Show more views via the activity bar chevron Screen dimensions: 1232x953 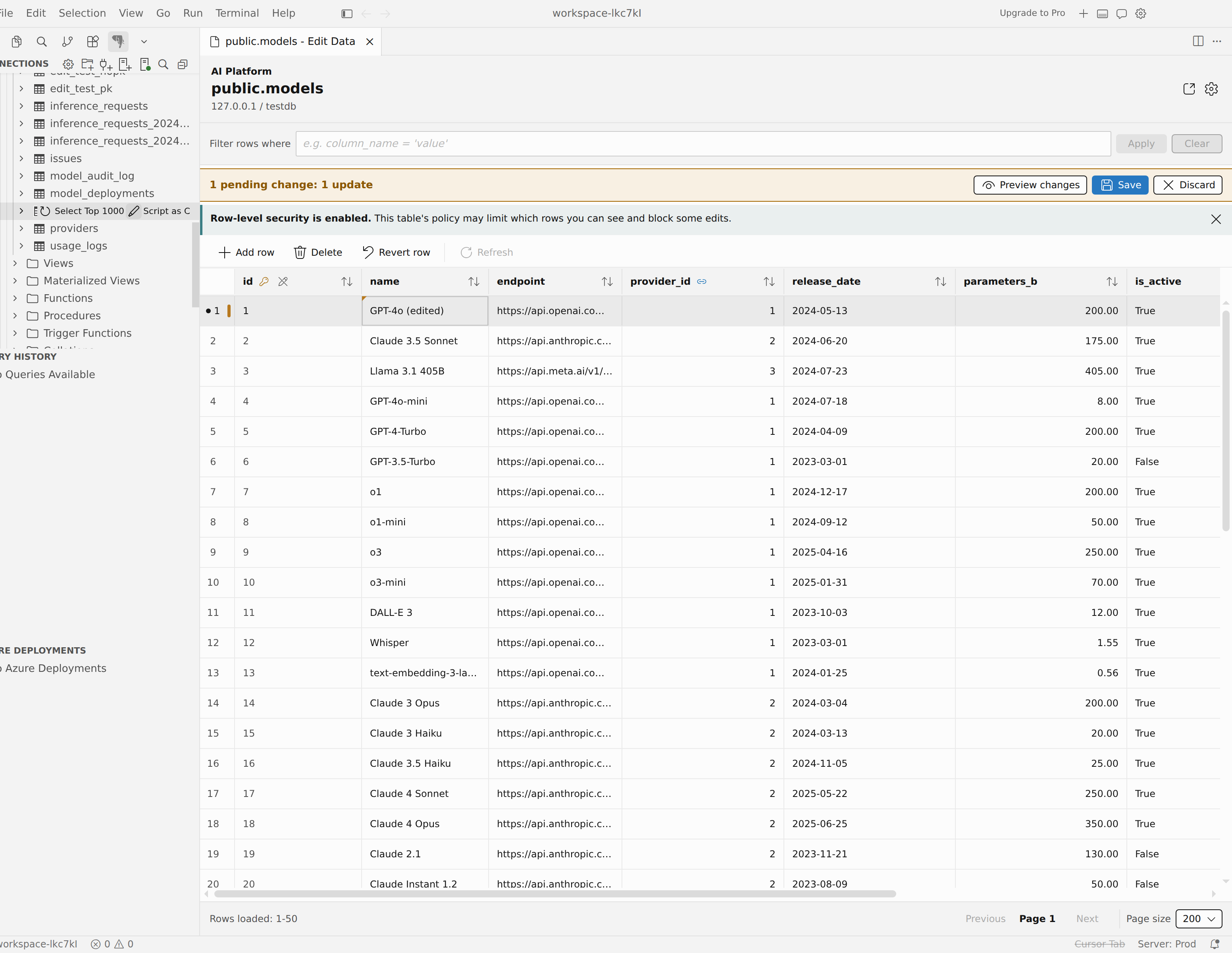coord(144,41)
